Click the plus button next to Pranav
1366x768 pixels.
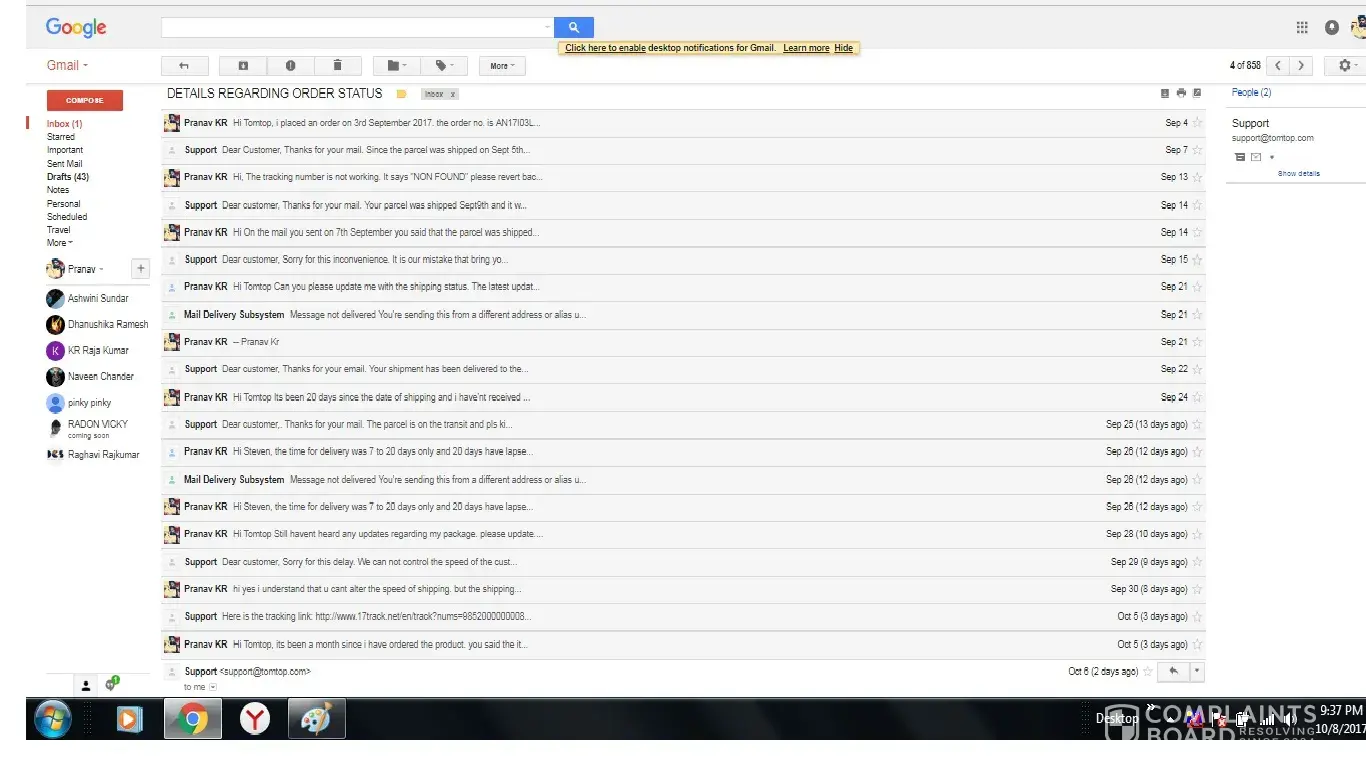141,269
